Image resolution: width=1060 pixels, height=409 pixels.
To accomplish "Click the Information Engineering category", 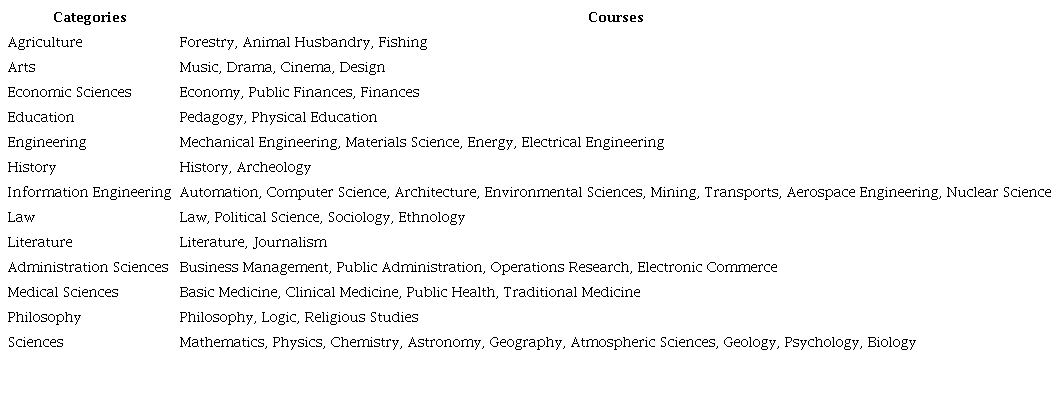I will 89,193.
